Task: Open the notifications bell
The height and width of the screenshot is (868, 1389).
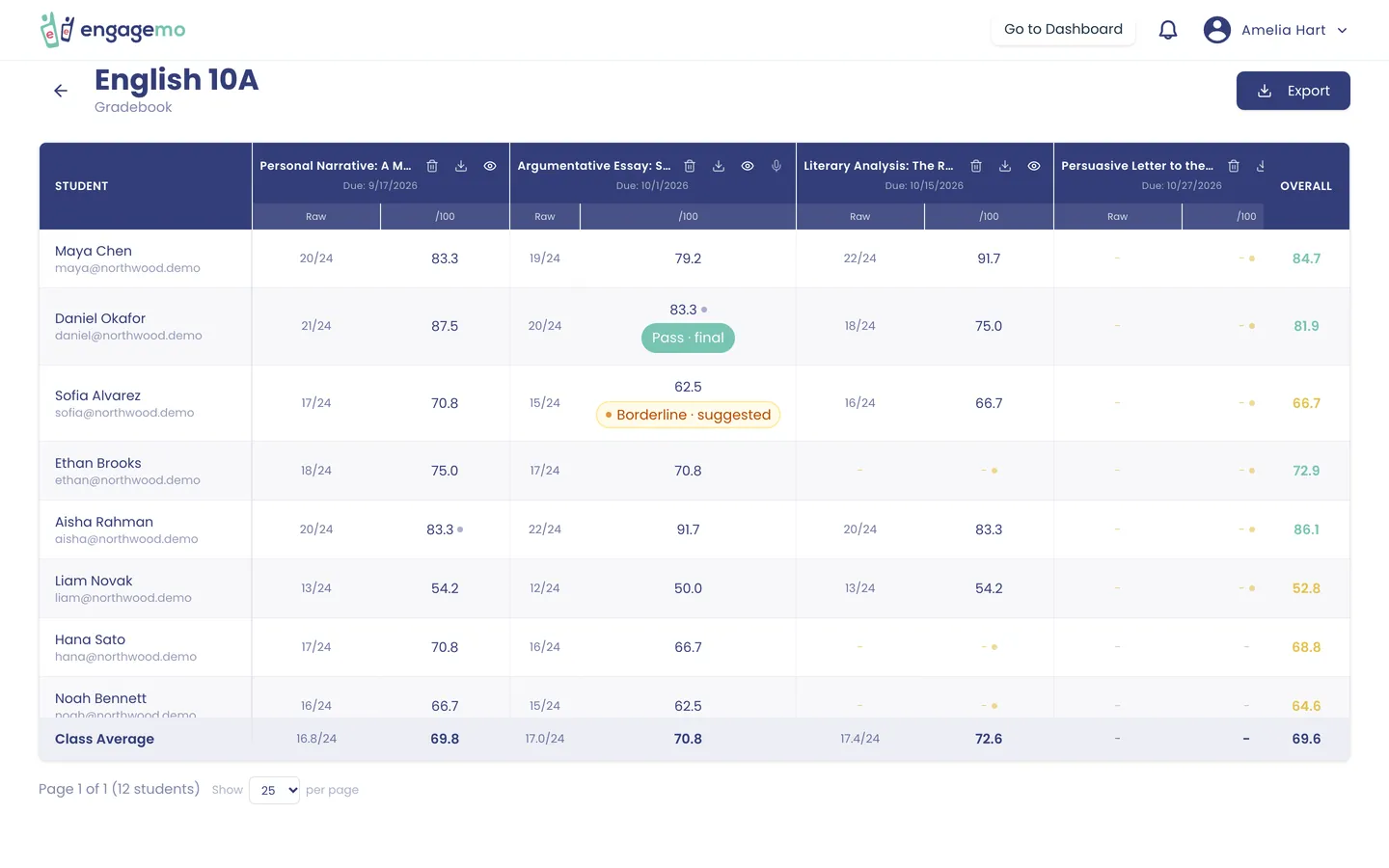Action: tap(1168, 30)
